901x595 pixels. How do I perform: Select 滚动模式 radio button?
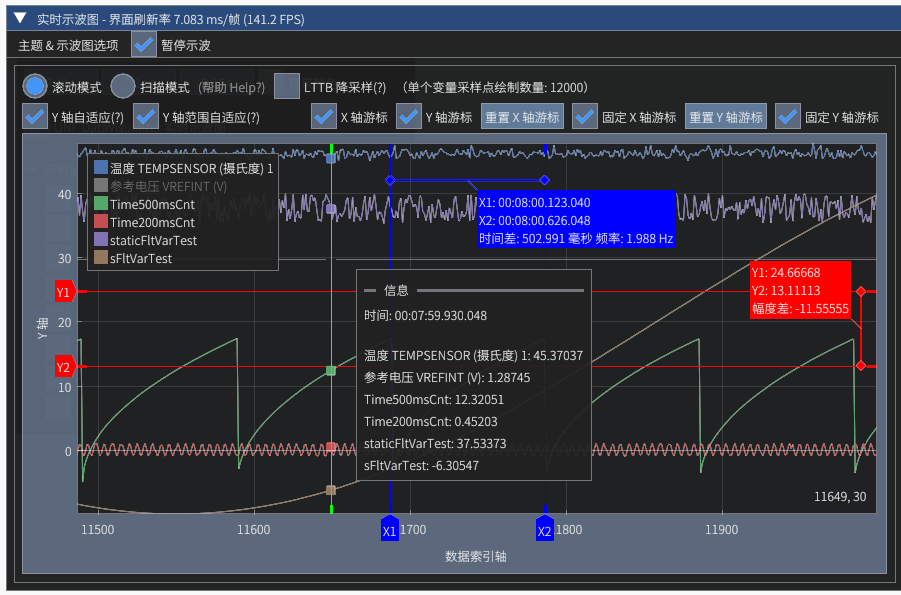click(x=36, y=87)
